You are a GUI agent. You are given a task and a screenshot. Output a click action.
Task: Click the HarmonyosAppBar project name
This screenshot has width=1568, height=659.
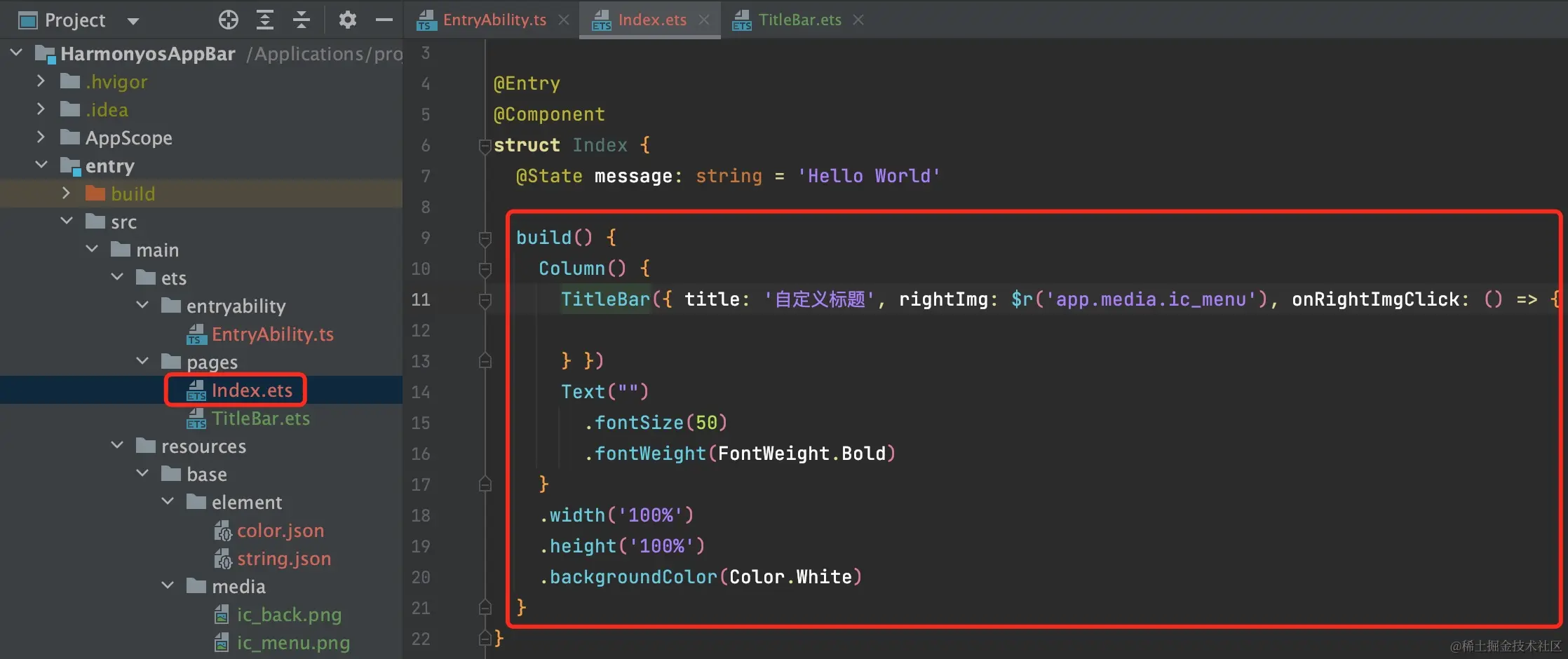(x=147, y=54)
